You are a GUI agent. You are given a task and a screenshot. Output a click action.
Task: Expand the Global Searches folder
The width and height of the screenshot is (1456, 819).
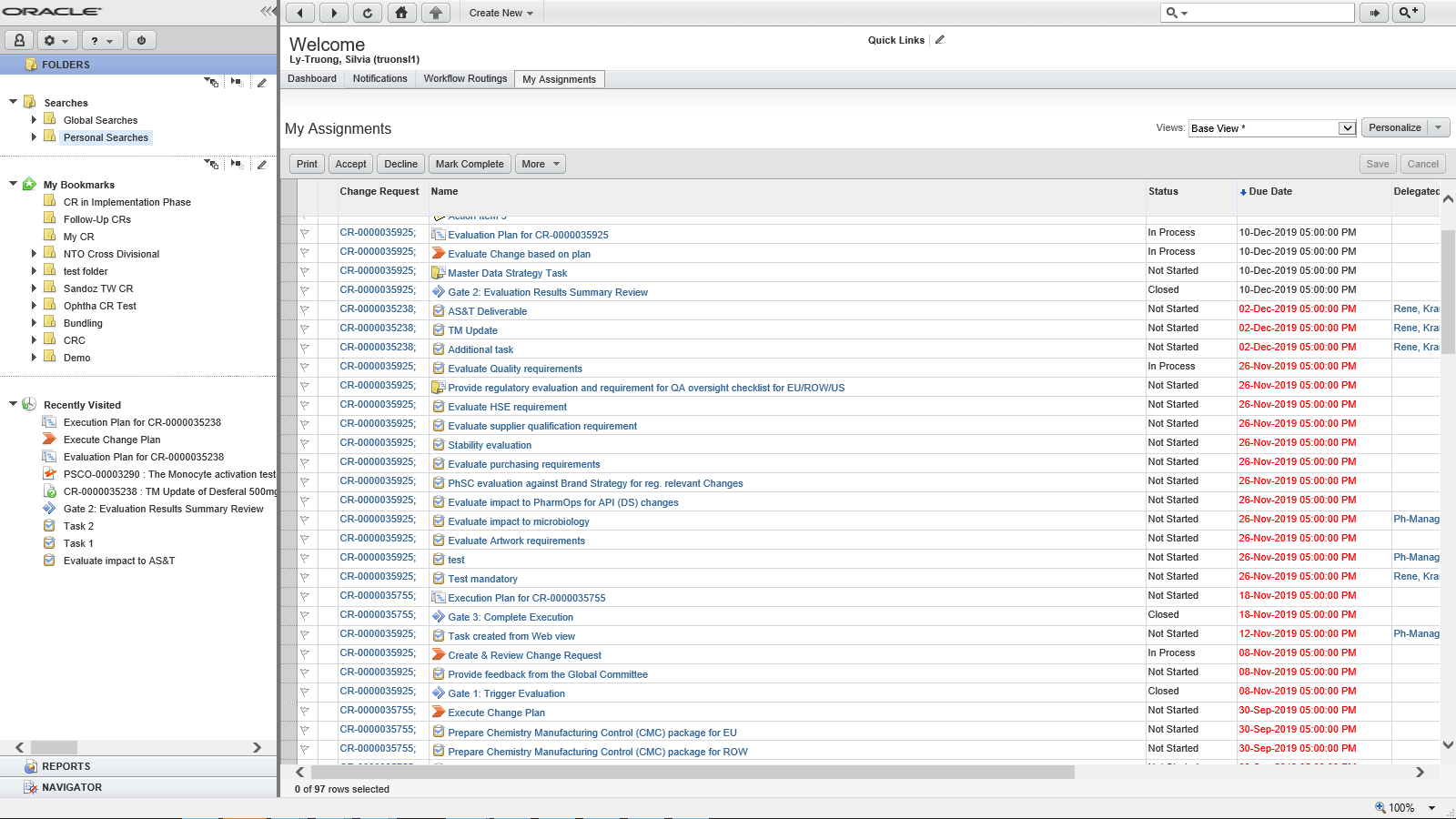click(x=35, y=120)
